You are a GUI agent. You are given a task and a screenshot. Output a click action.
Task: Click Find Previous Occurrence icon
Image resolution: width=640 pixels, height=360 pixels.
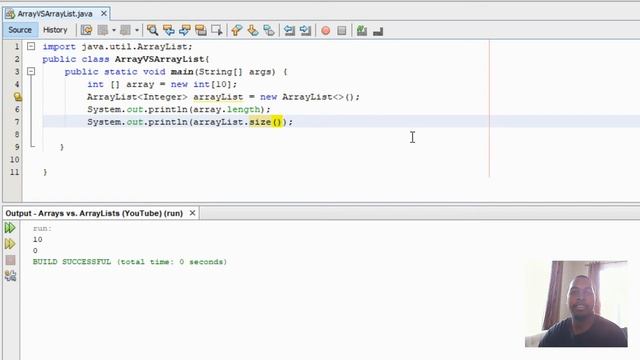point(169,30)
